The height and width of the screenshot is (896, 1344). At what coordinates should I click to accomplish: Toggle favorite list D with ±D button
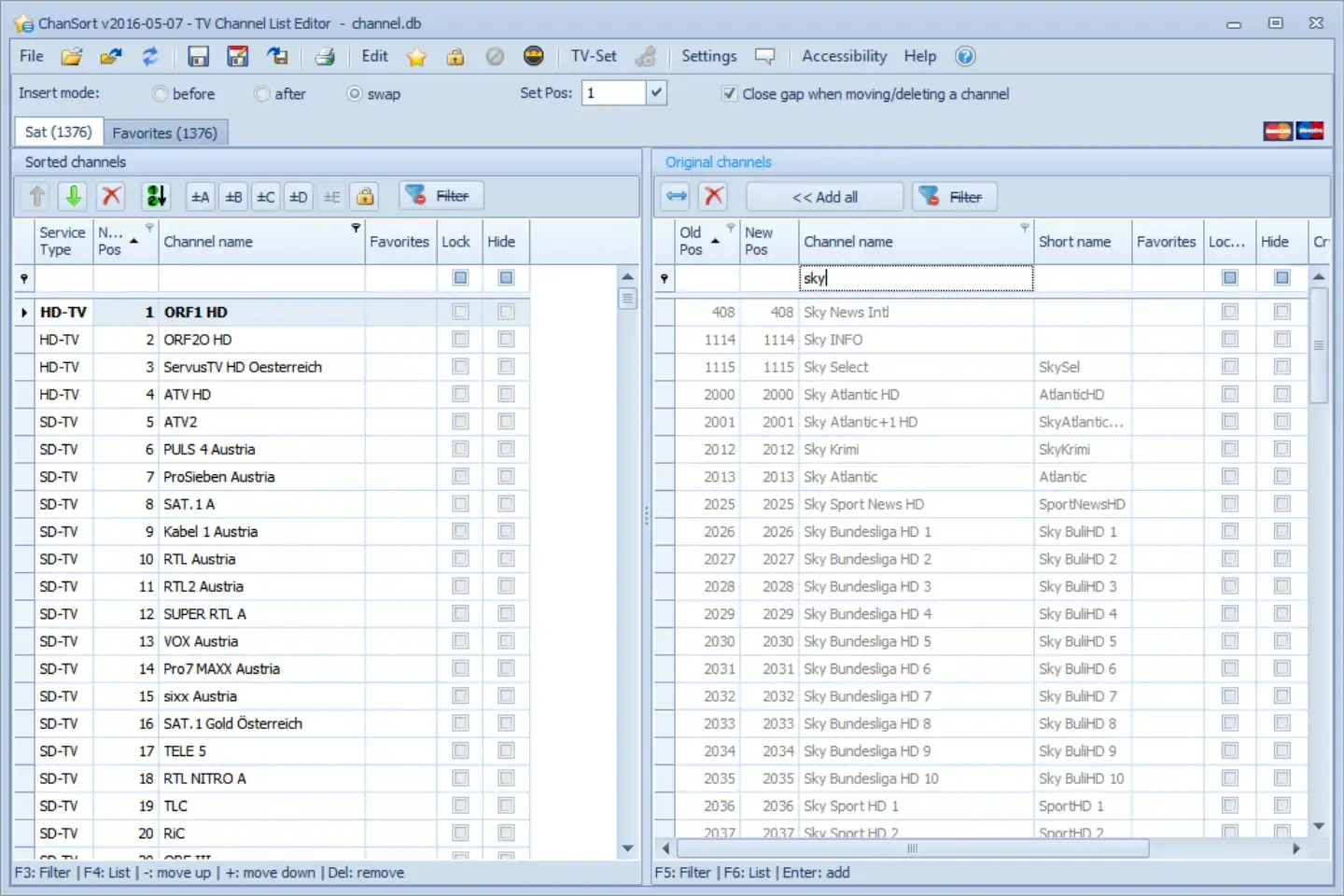pyautogui.click(x=299, y=197)
